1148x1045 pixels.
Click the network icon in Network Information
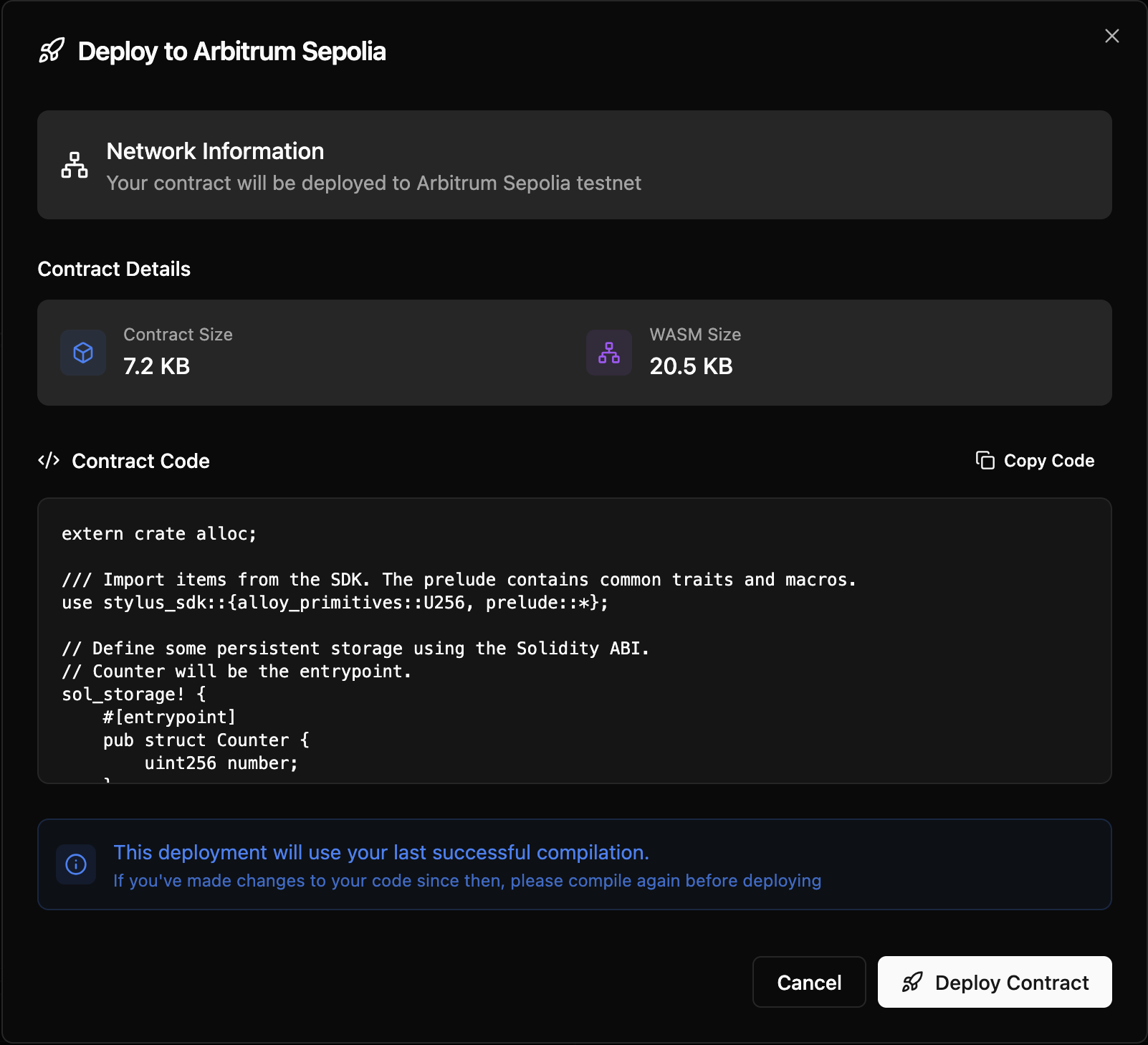(75, 165)
